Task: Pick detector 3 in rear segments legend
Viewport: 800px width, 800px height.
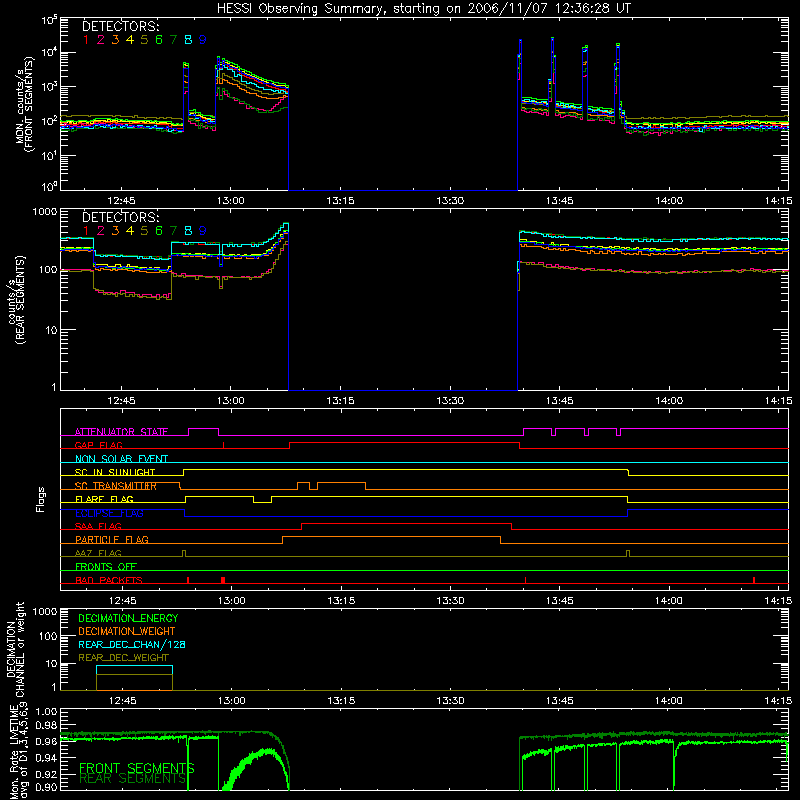Action: tap(115, 231)
